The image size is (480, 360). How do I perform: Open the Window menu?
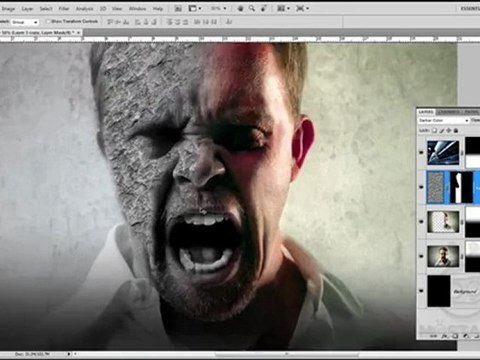pyautogui.click(x=137, y=9)
